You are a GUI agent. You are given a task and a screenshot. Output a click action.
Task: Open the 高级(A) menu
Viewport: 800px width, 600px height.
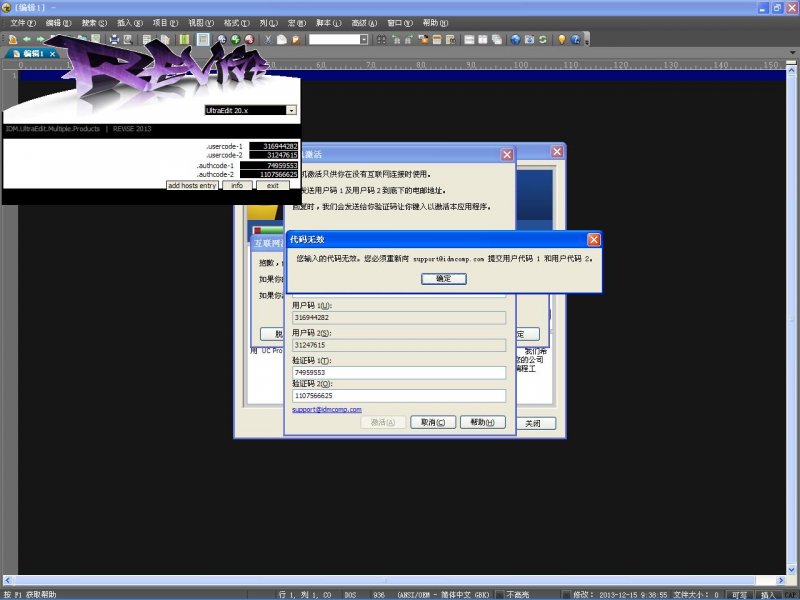click(x=364, y=23)
